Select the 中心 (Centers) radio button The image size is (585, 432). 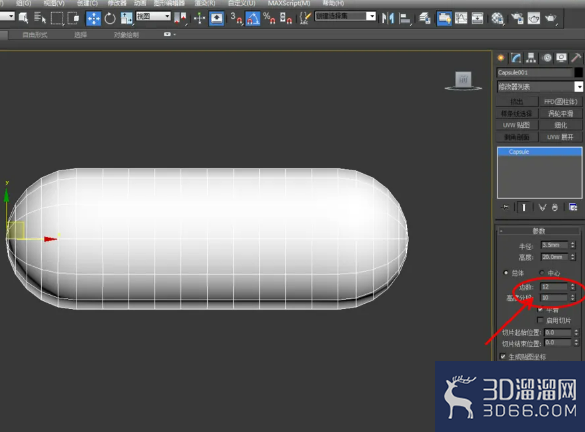pyautogui.click(x=542, y=273)
